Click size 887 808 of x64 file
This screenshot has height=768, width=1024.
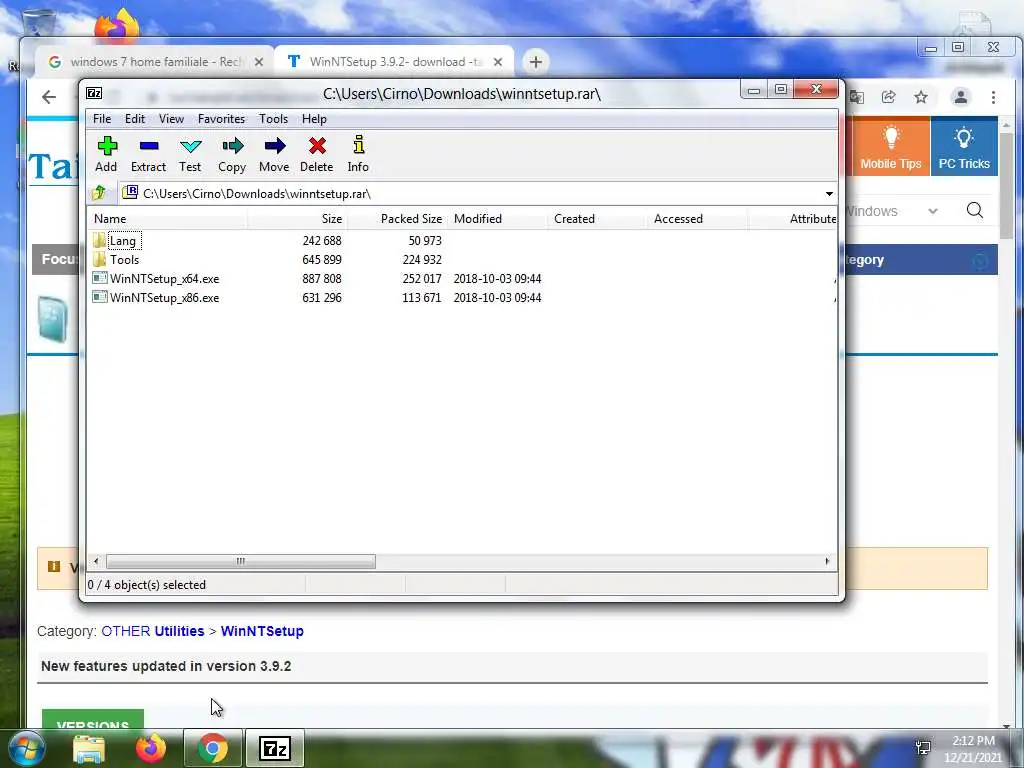click(x=321, y=278)
